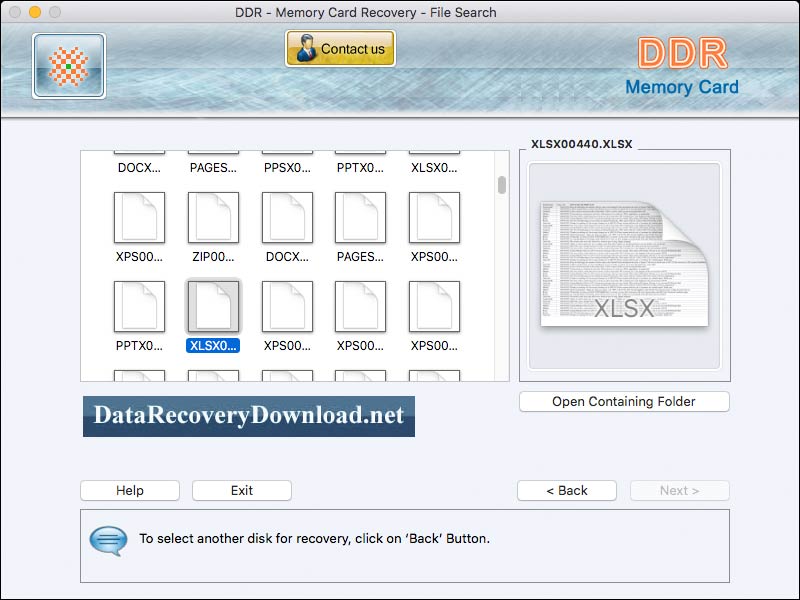Click the highlighted XLSX0... file icon
Image resolution: width=800 pixels, height=600 pixels.
click(213, 306)
